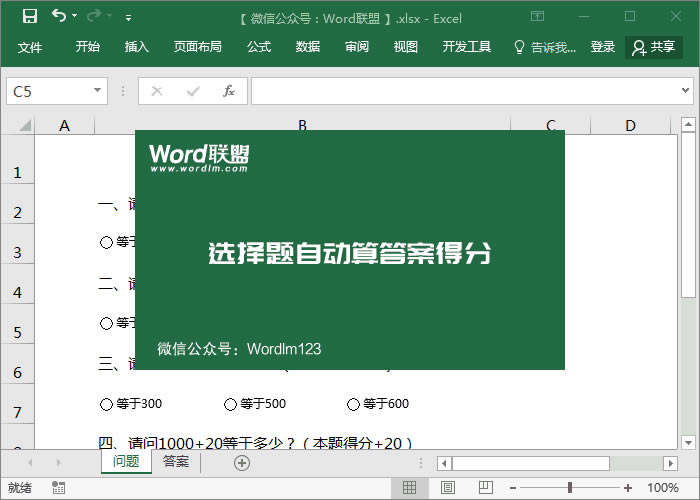Open the Name Box dropdown arrow
Viewport: 700px width, 500px height.
[98, 91]
